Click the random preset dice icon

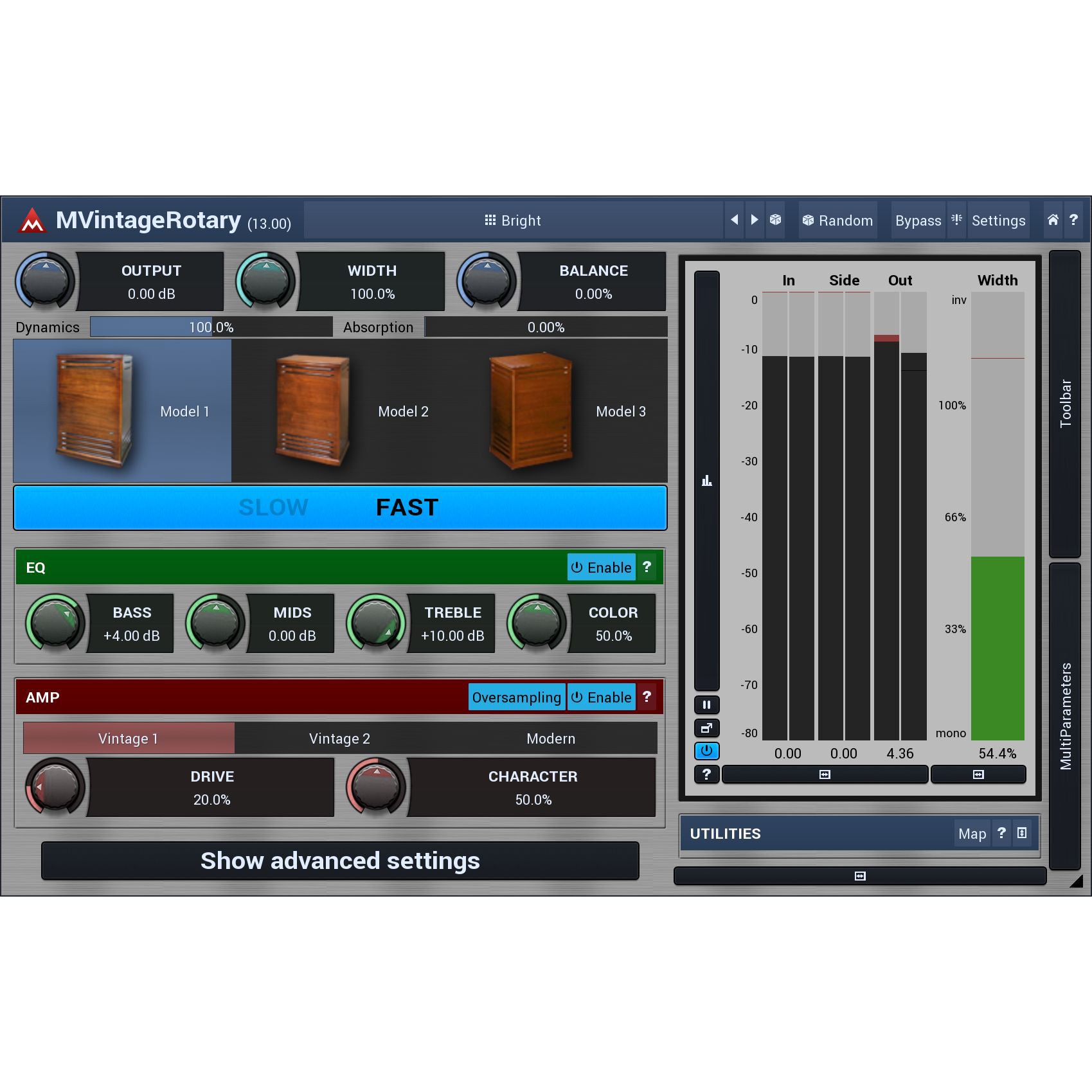(776, 220)
